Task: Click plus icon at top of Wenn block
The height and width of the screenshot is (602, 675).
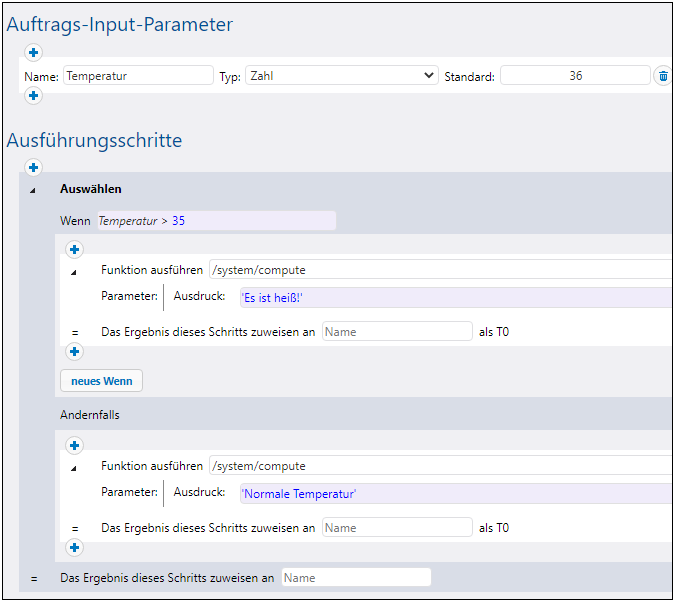Action: (x=74, y=249)
